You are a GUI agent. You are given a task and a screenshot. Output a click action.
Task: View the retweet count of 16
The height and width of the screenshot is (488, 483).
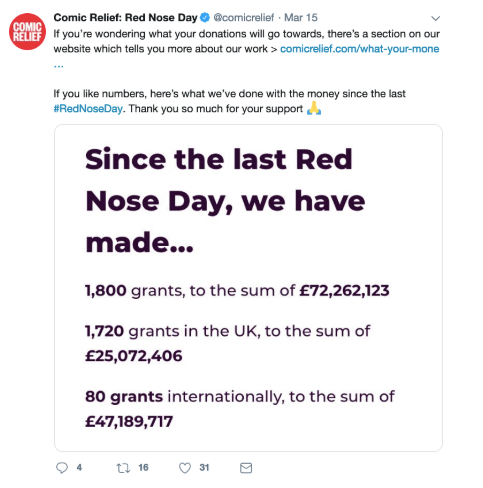143,468
